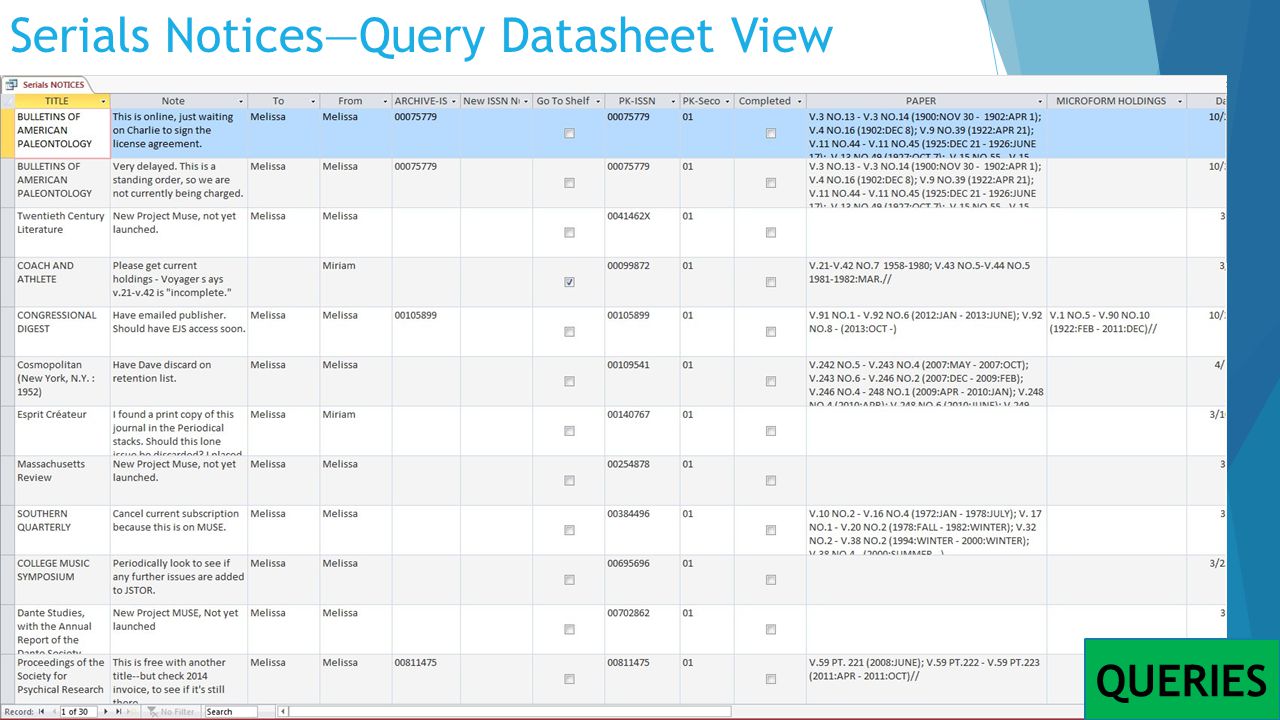1280x720 pixels.
Task: Click the query icon on Serials NOTICES tab
Action: [x=12, y=84]
